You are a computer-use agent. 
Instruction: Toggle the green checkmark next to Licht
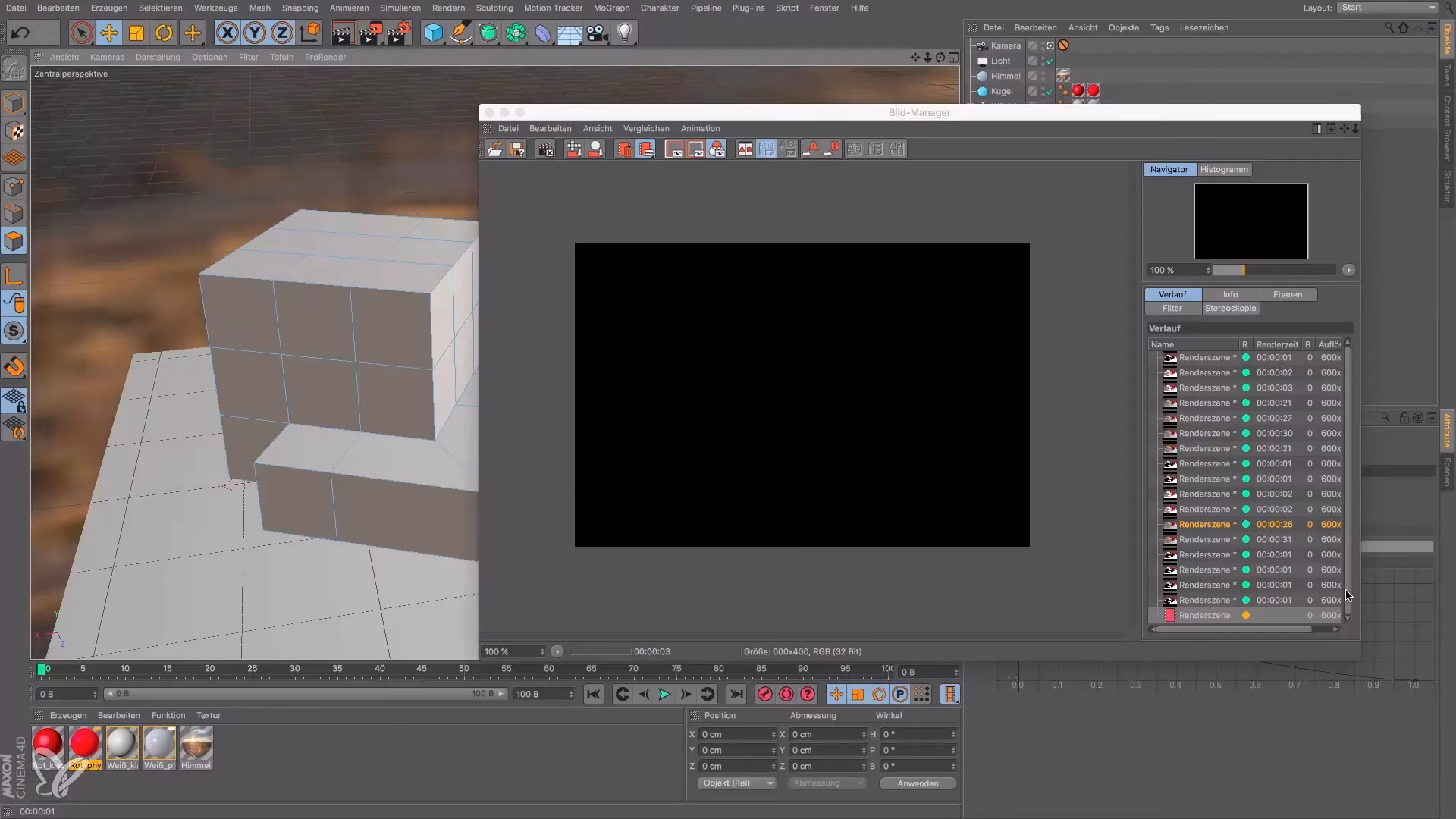tap(1050, 61)
